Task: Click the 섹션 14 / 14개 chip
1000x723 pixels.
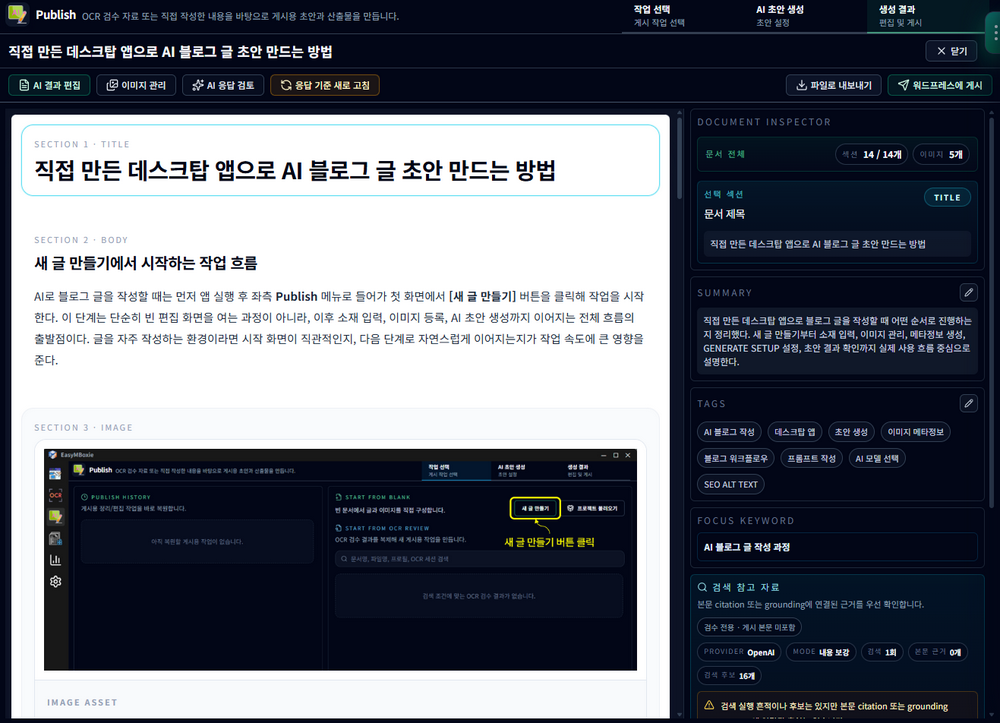Action: pos(871,154)
